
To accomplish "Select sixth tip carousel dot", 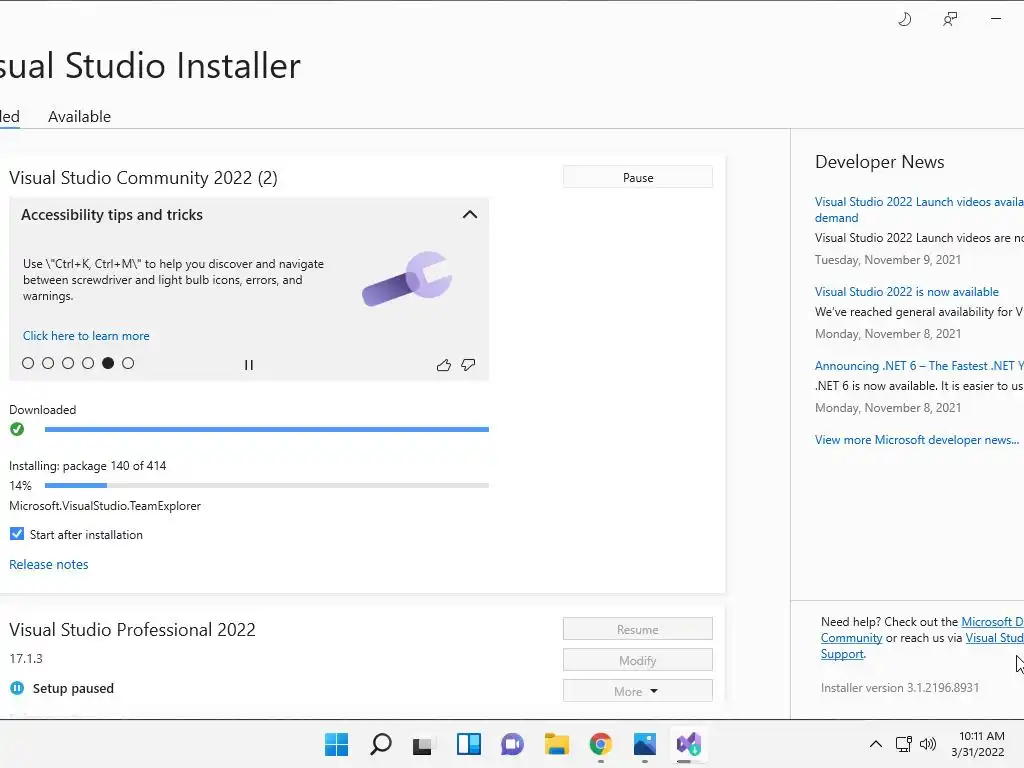I will click(128, 363).
